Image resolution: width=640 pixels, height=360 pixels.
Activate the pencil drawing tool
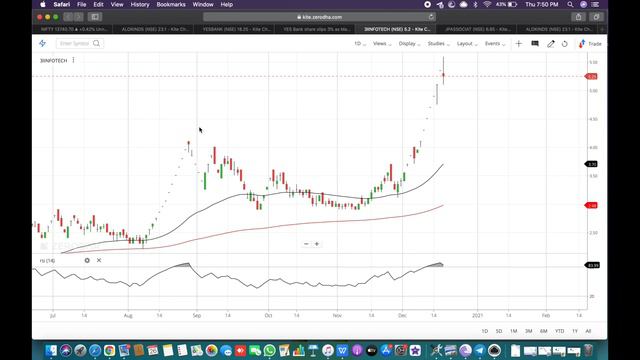(x=551, y=44)
